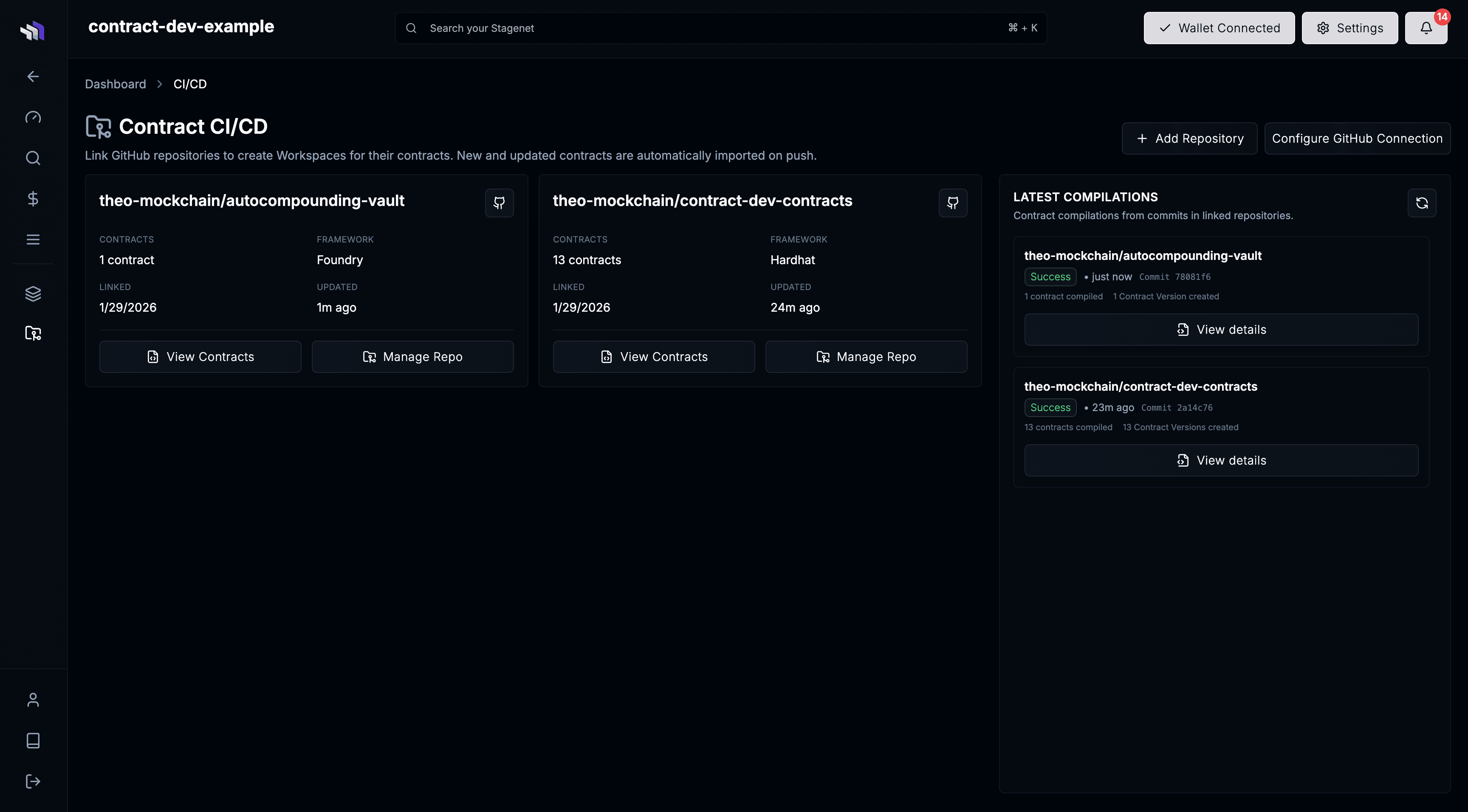1468x812 pixels.
Task: Open the CI/CD repository icon in sidebar
Action: [x=32, y=333]
